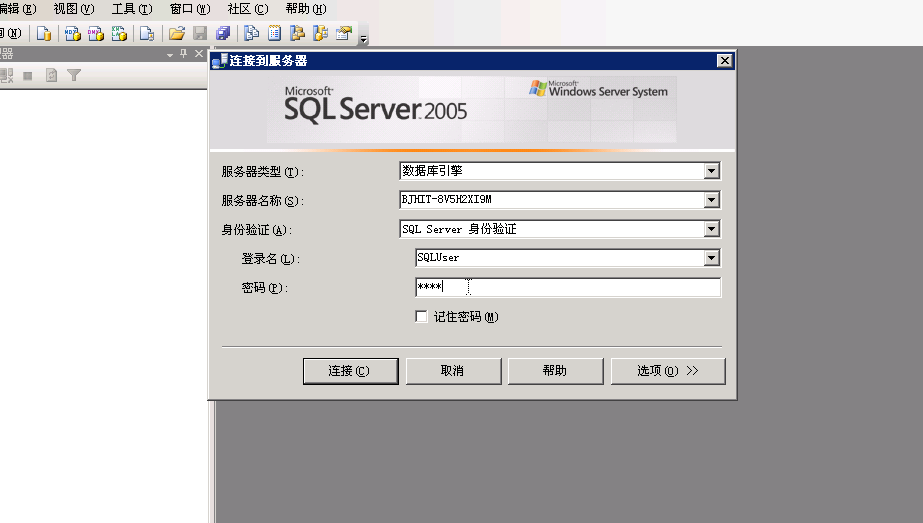Enable the 记住密码(M) checkbox
Image resolution: width=923 pixels, height=523 pixels.
421,317
